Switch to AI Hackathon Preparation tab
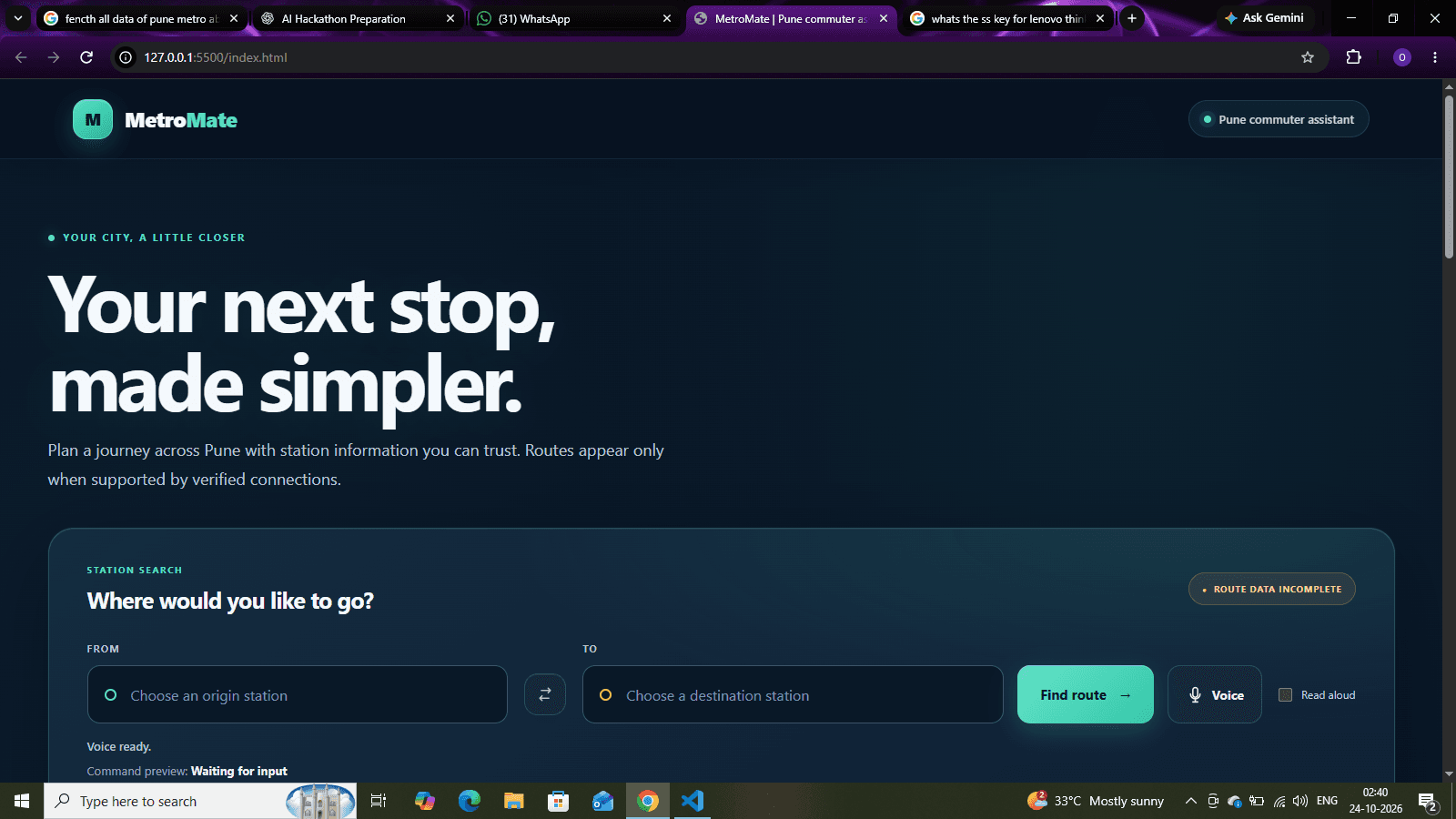Viewport: 1456px width, 819px height. tap(357, 18)
